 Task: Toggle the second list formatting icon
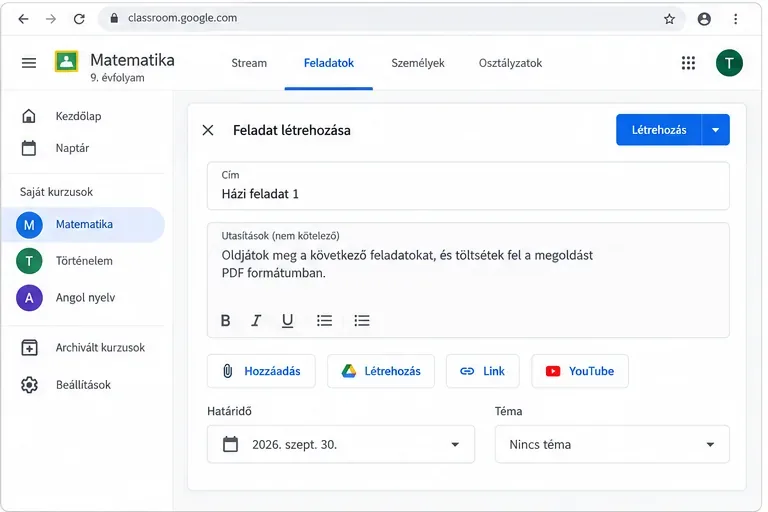click(x=362, y=320)
